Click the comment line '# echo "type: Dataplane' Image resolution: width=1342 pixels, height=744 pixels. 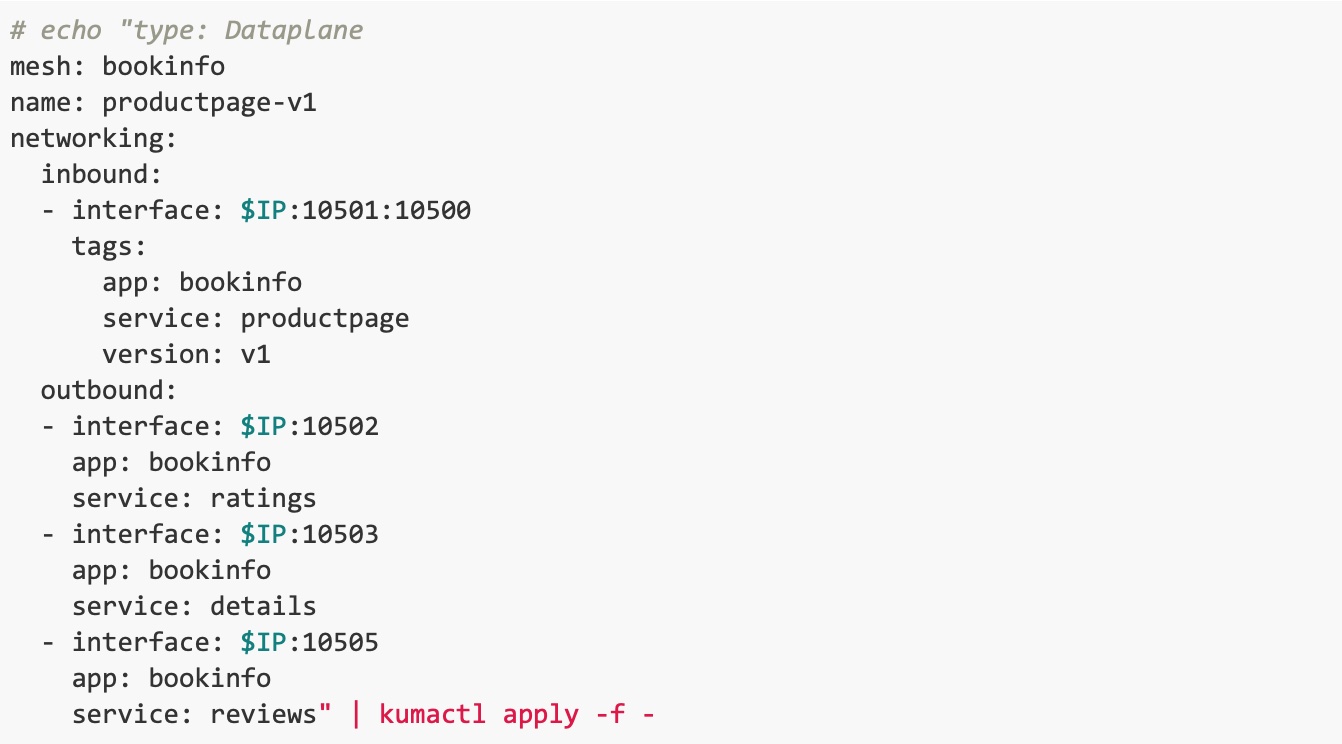coord(186,30)
